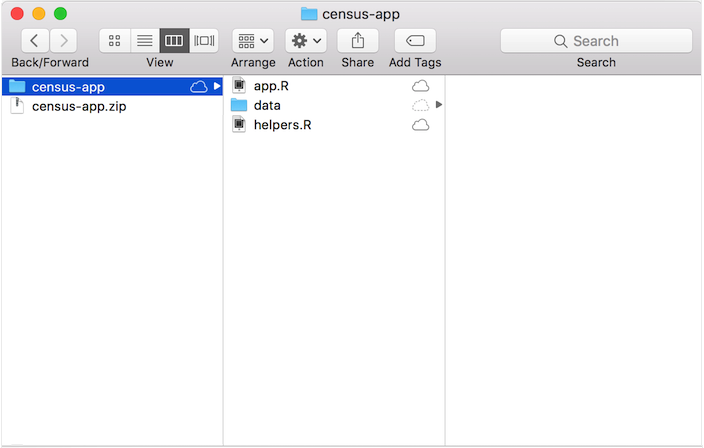Focus the Search field

[596, 41]
